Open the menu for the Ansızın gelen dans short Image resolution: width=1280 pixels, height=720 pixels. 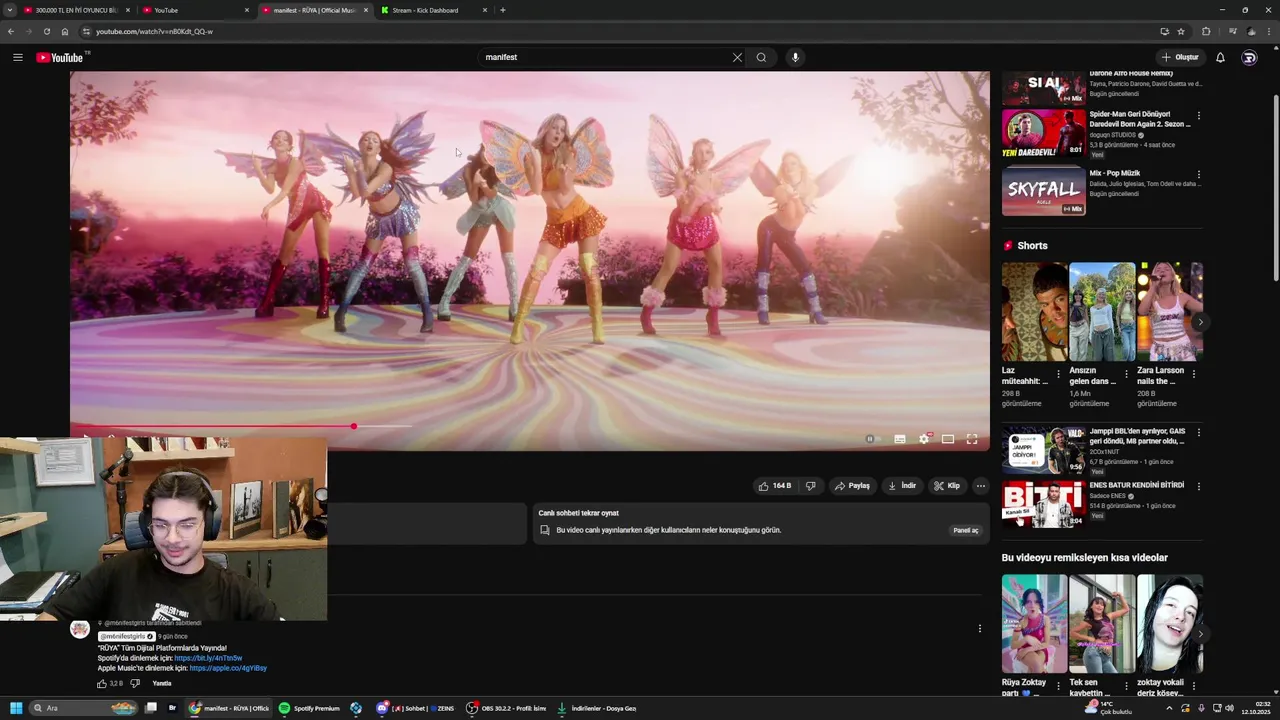point(1126,374)
